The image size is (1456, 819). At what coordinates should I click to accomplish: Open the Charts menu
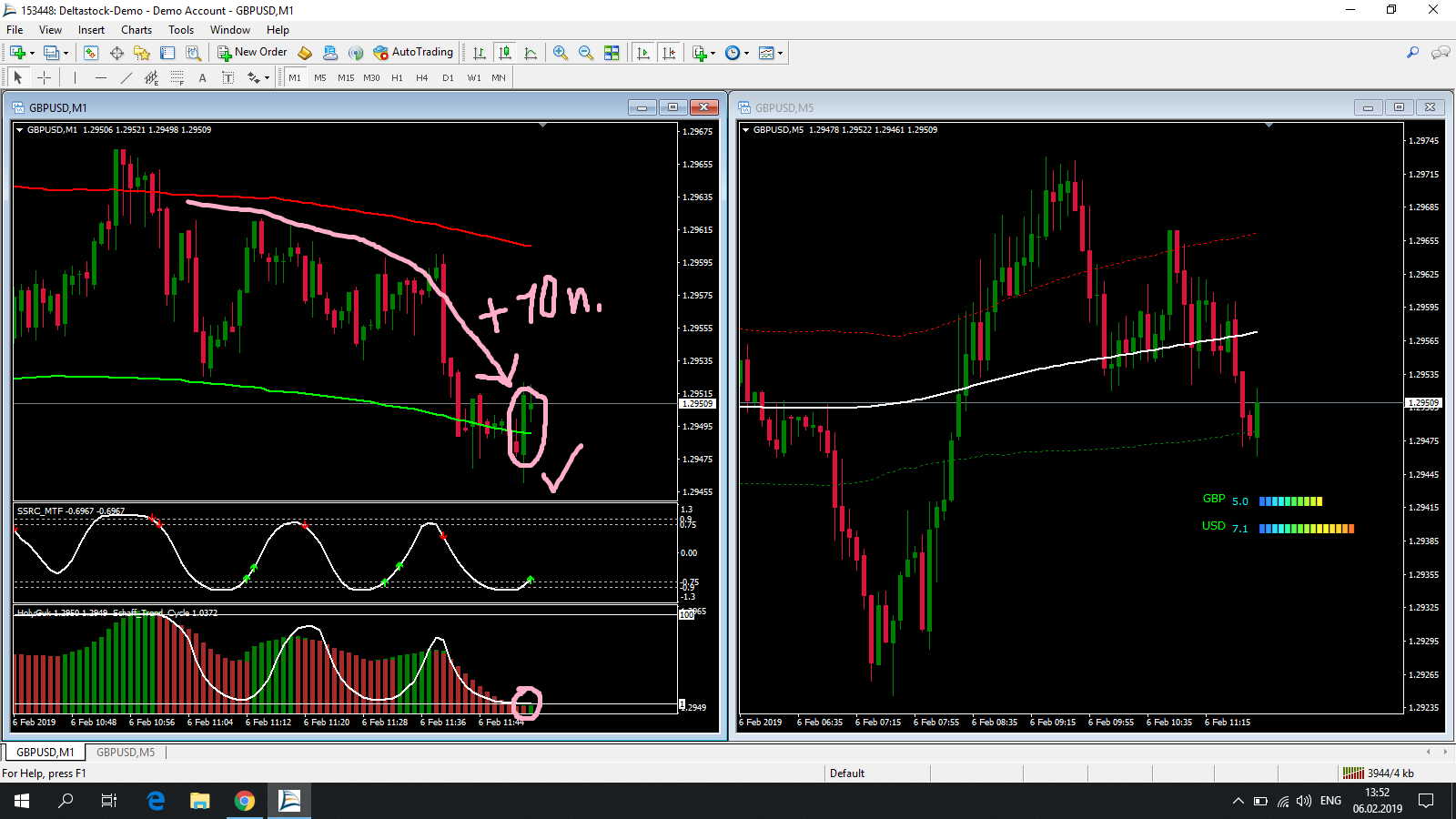coord(136,30)
